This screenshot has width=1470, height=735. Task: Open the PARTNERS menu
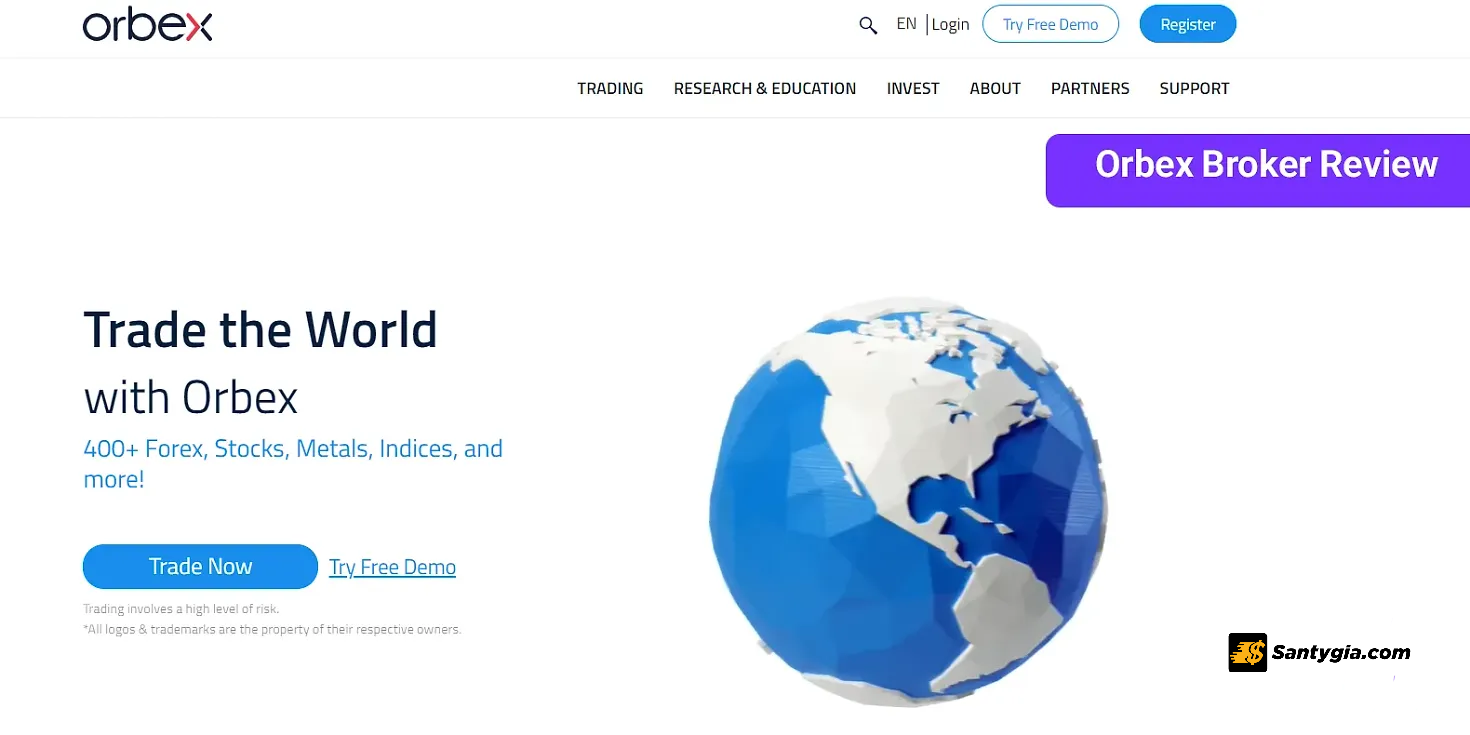pyautogui.click(x=1090, y=88)
